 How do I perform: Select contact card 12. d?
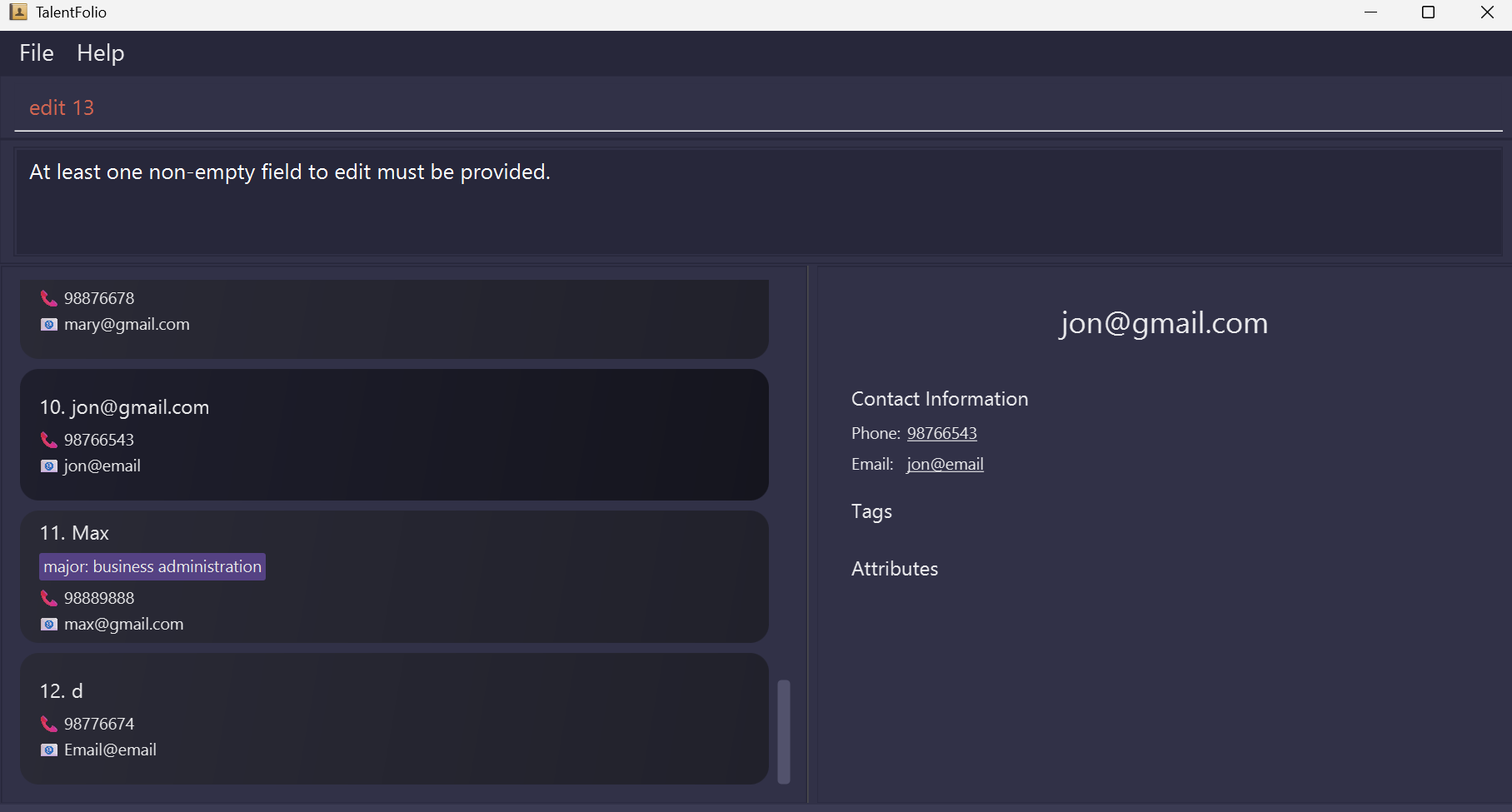click(394, 718)
